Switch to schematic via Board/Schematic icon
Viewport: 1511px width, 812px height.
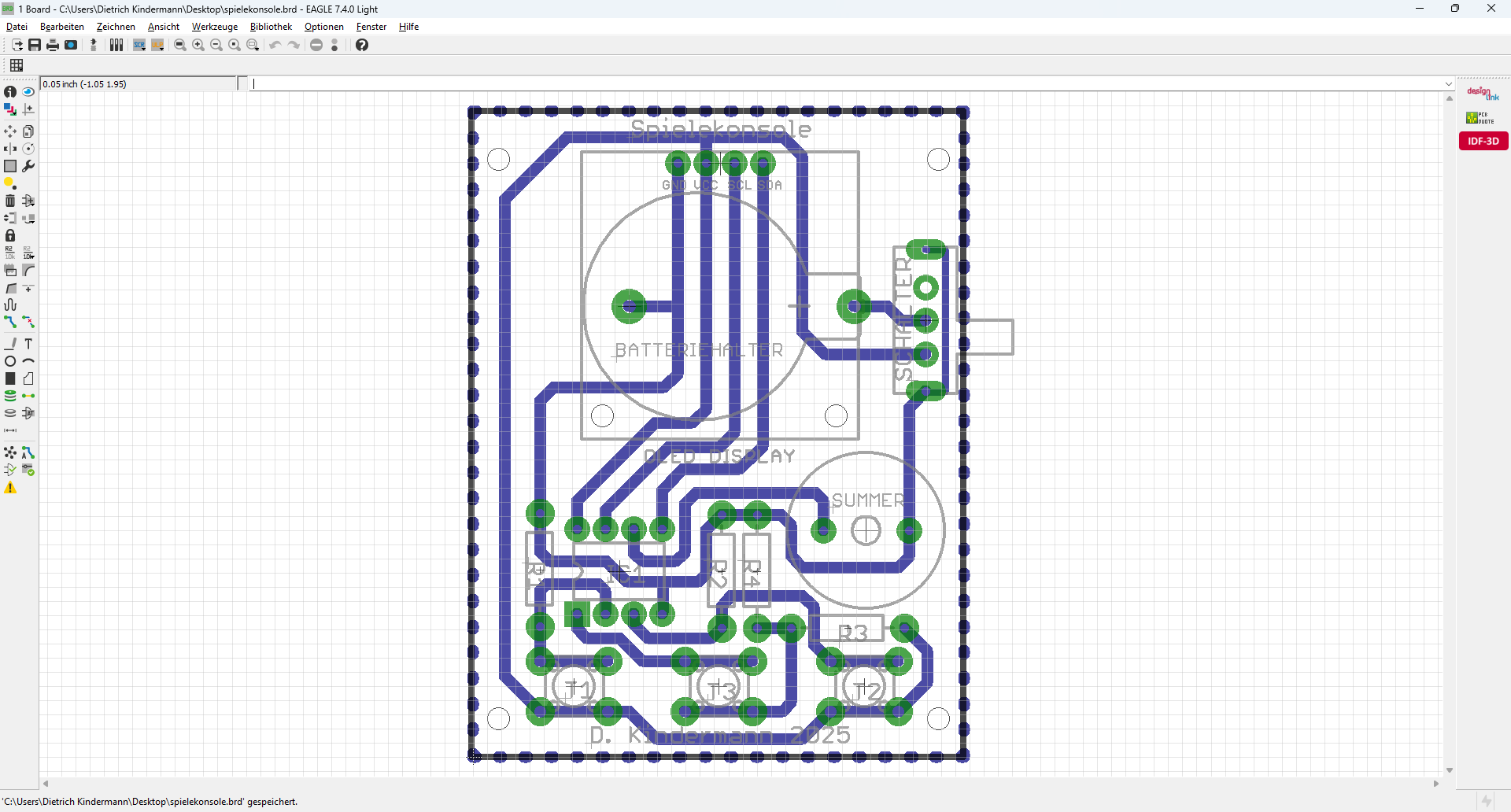point(94,45)
